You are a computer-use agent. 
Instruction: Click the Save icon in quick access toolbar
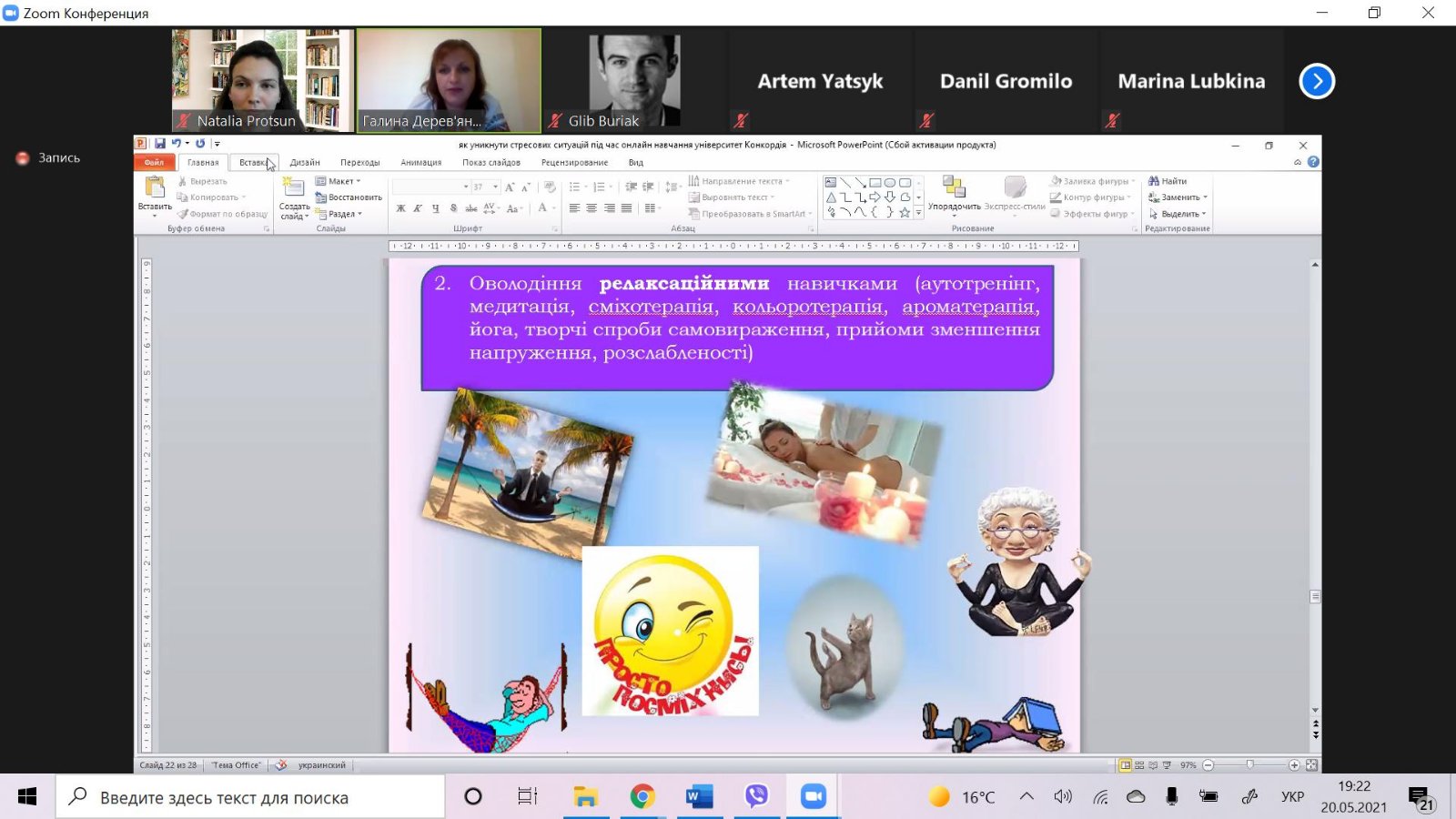pos(160,144)
